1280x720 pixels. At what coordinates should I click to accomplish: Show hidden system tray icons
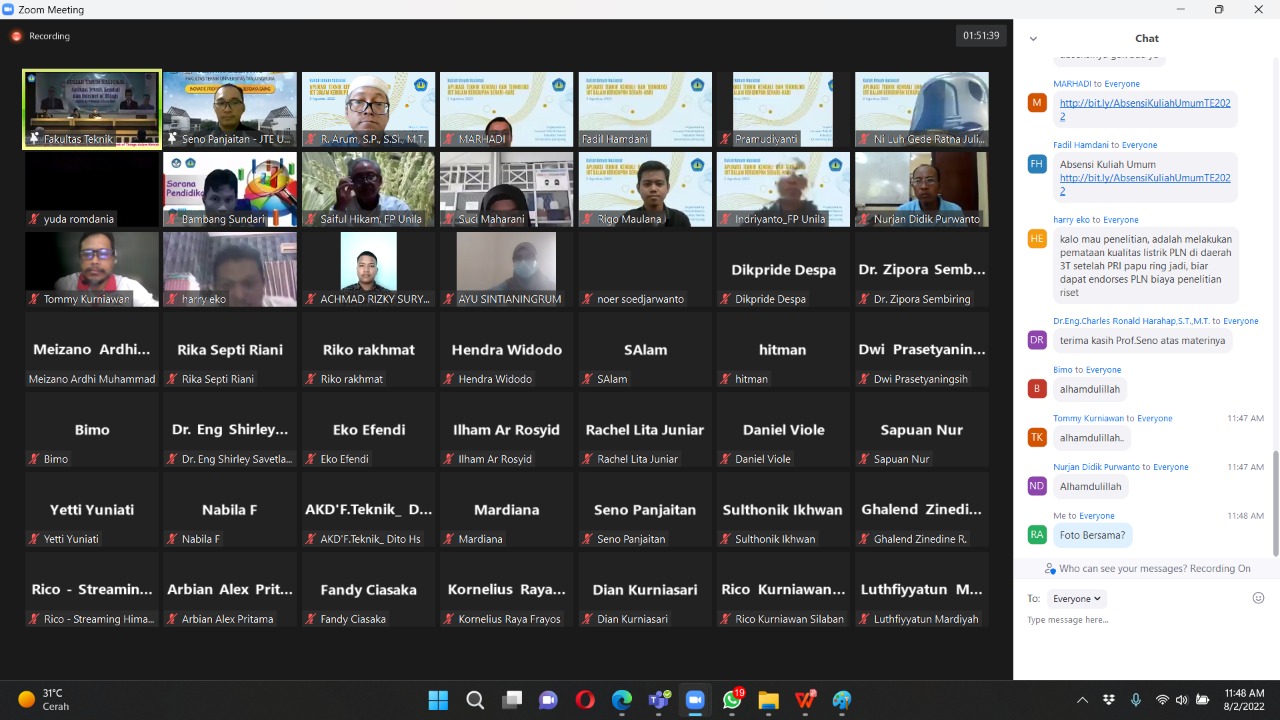[x=1082, y=700]
